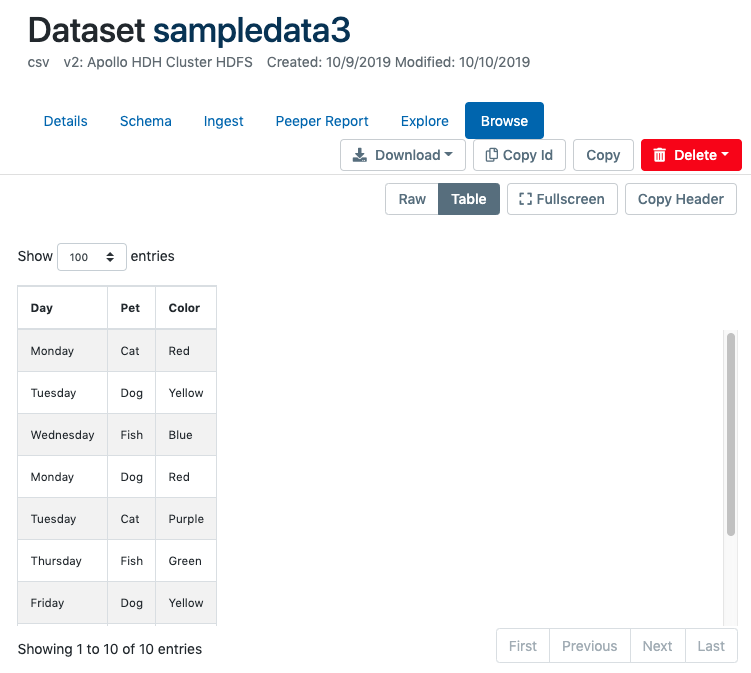Switch to Table view mode

(468, 199)
